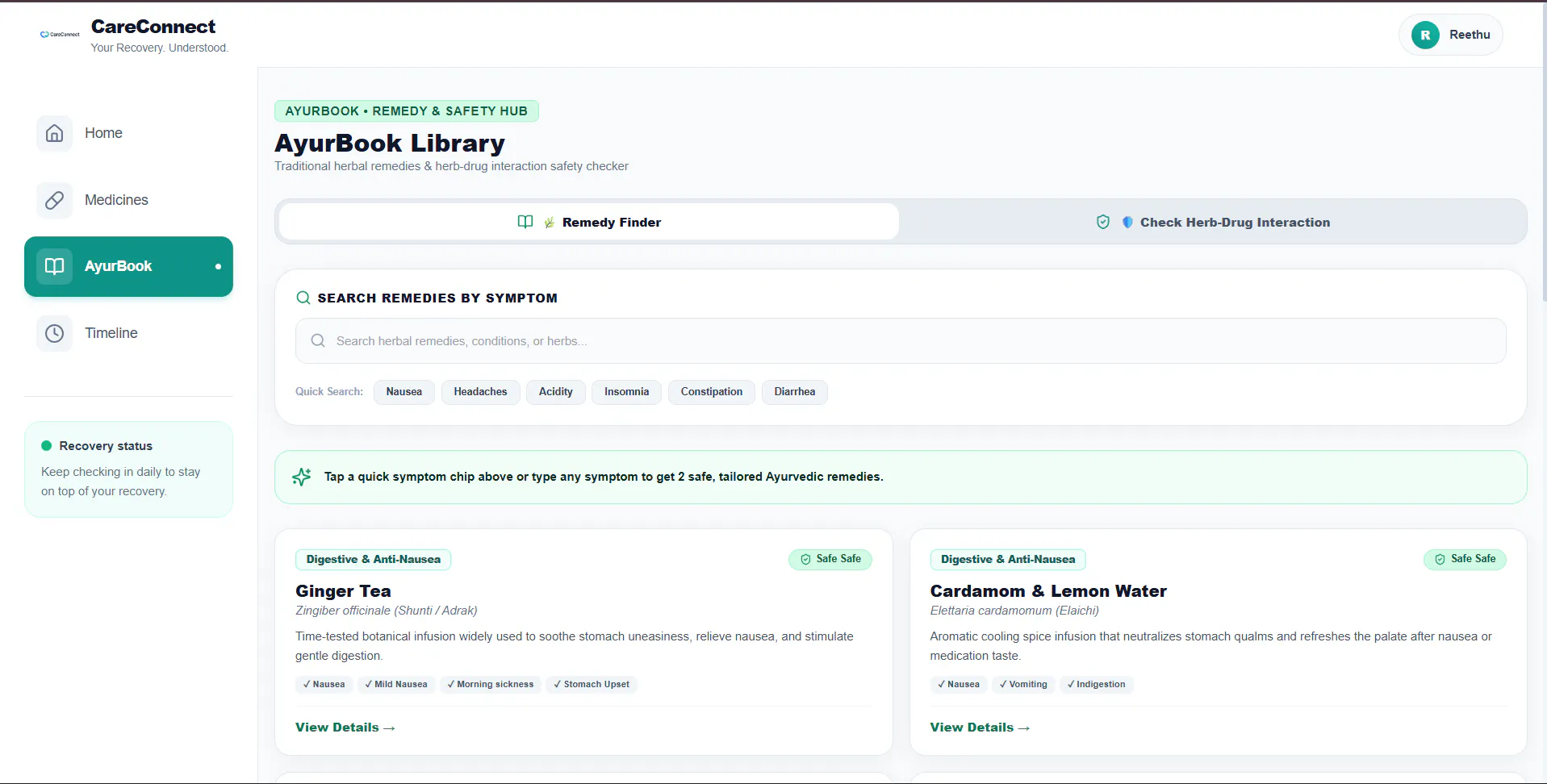Image resolution: width=1547 pixels, height=784 pixels.
Task: Click the book icon in Remedy Finder tab
Action: 525,222
